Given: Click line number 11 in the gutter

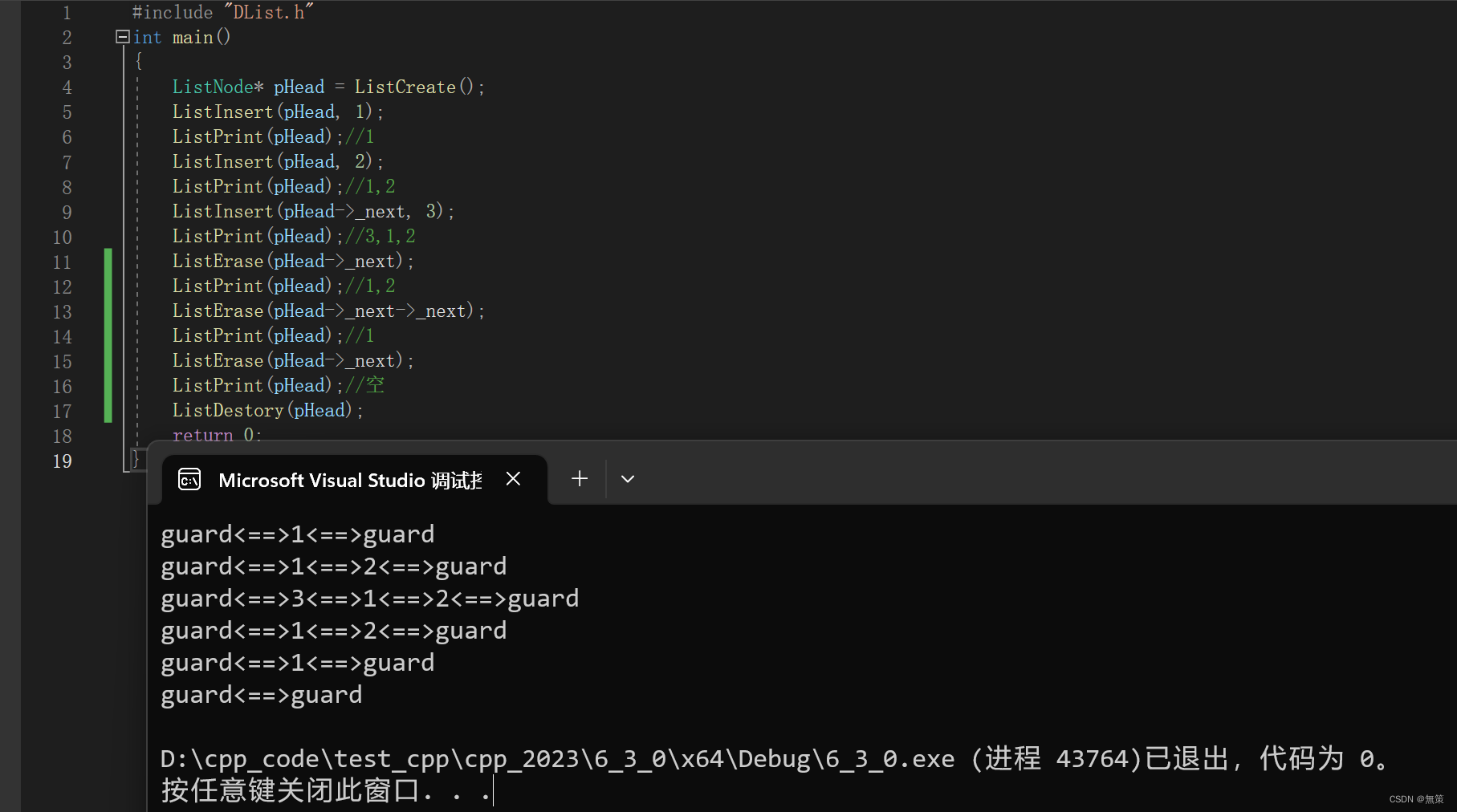Looking at the screenshot, I should click(63, 262).
